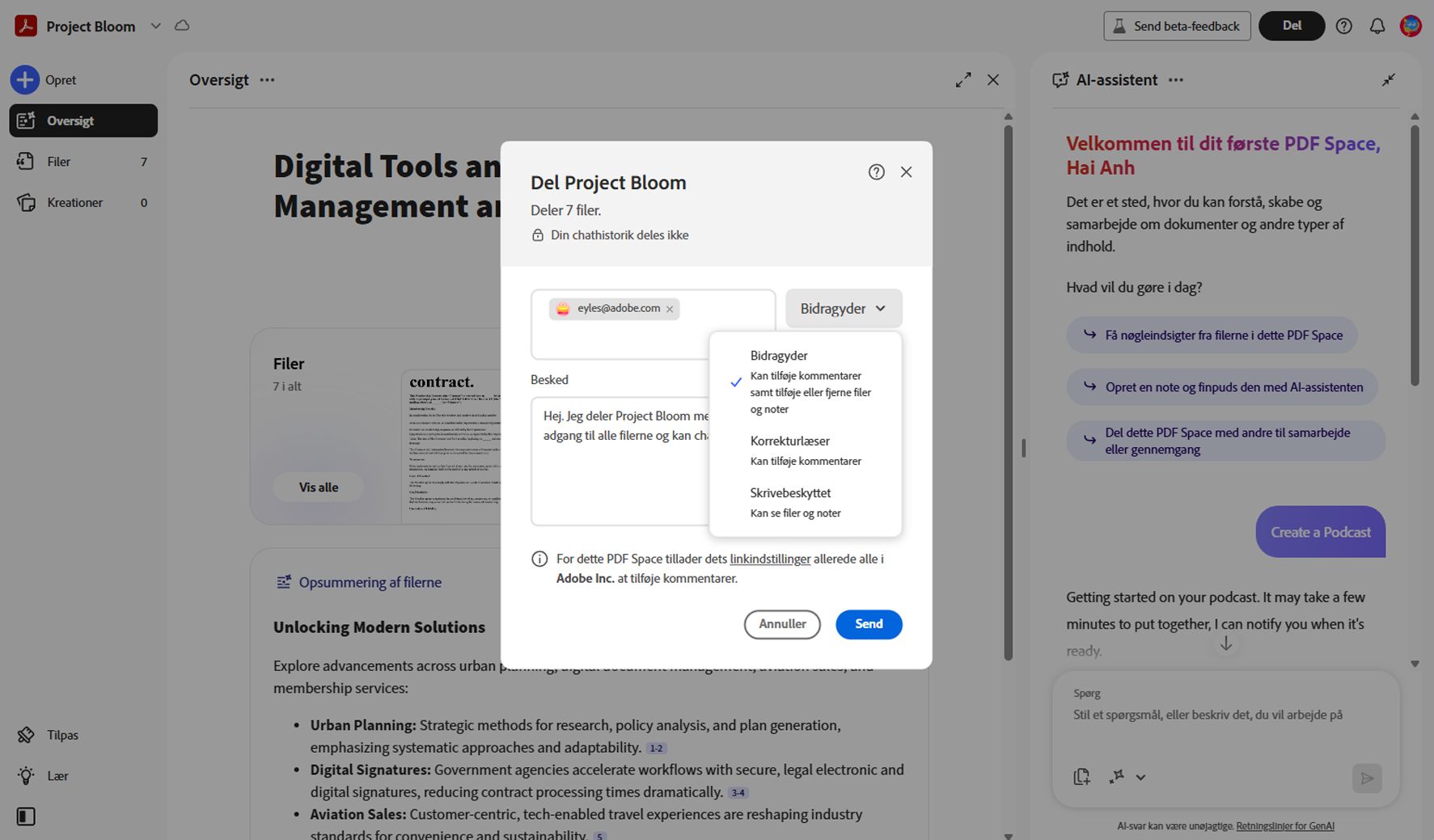This screenshot has height=840, width=1434.
Task: Click the add files icon in chat box
Action: coord(1082,777)
